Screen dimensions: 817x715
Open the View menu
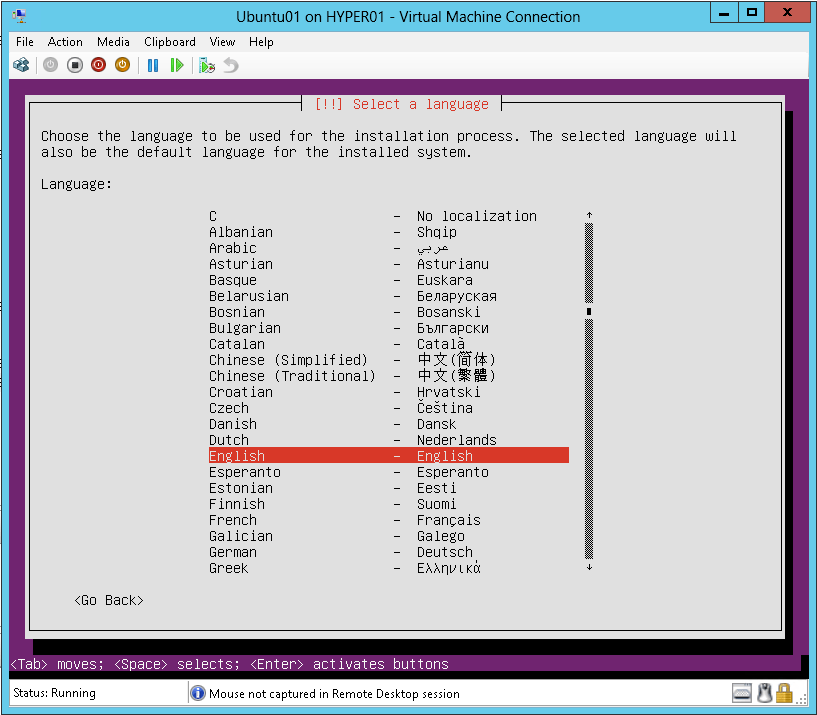click(x=222, y=42)
